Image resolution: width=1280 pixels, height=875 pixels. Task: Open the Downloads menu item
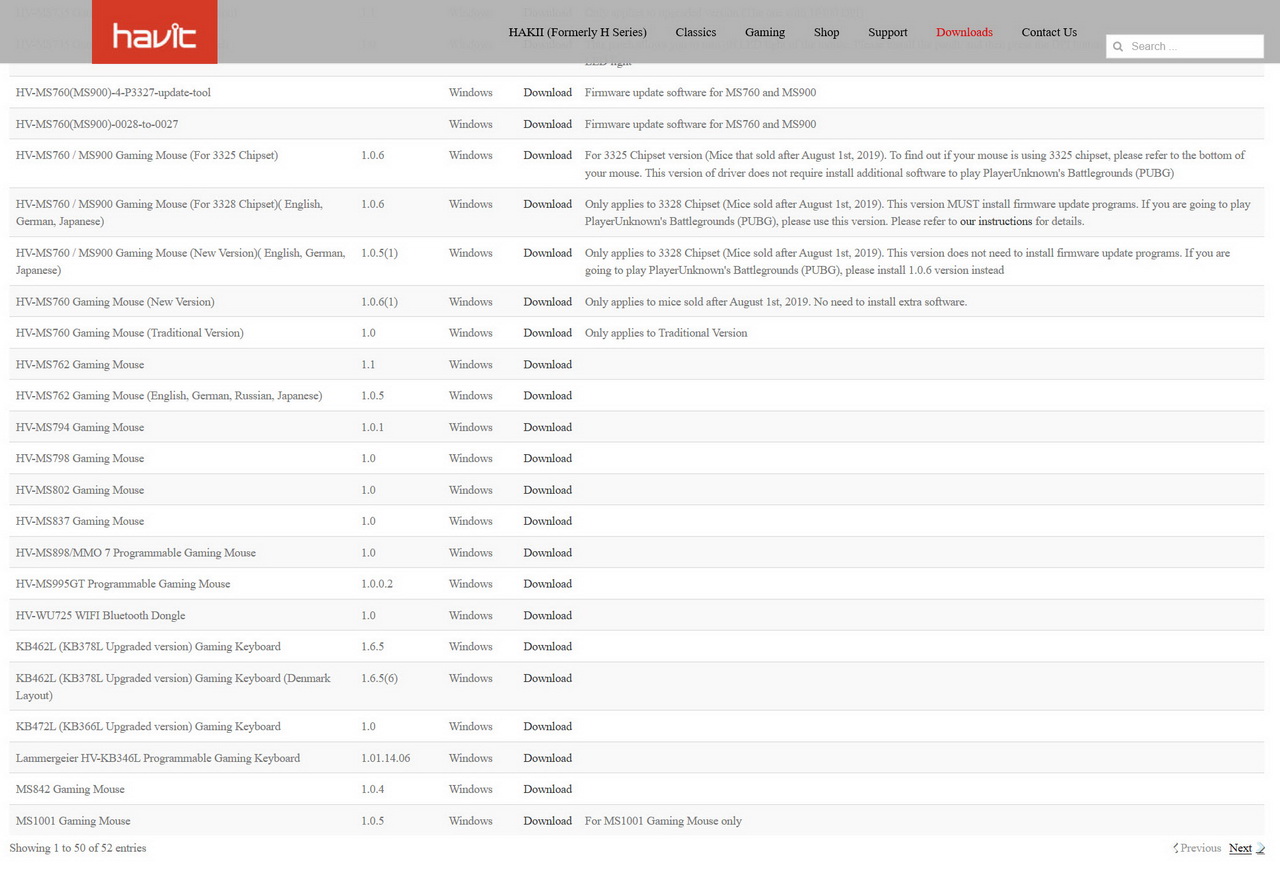tap(964, 32)
